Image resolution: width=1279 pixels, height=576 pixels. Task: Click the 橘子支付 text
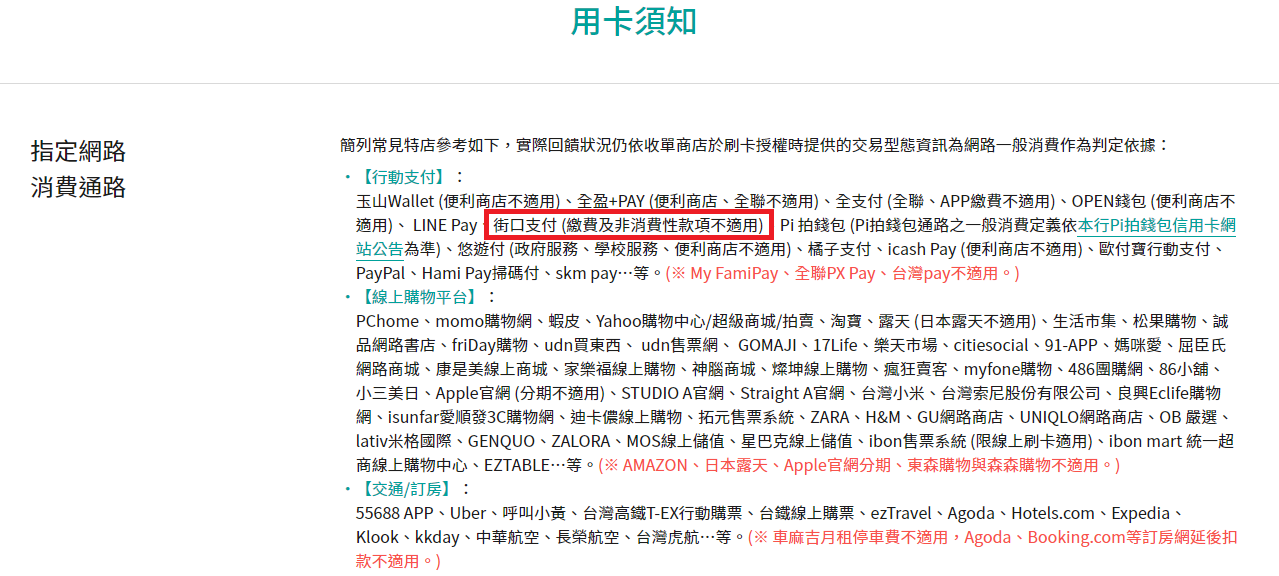[x=838, y=249]
